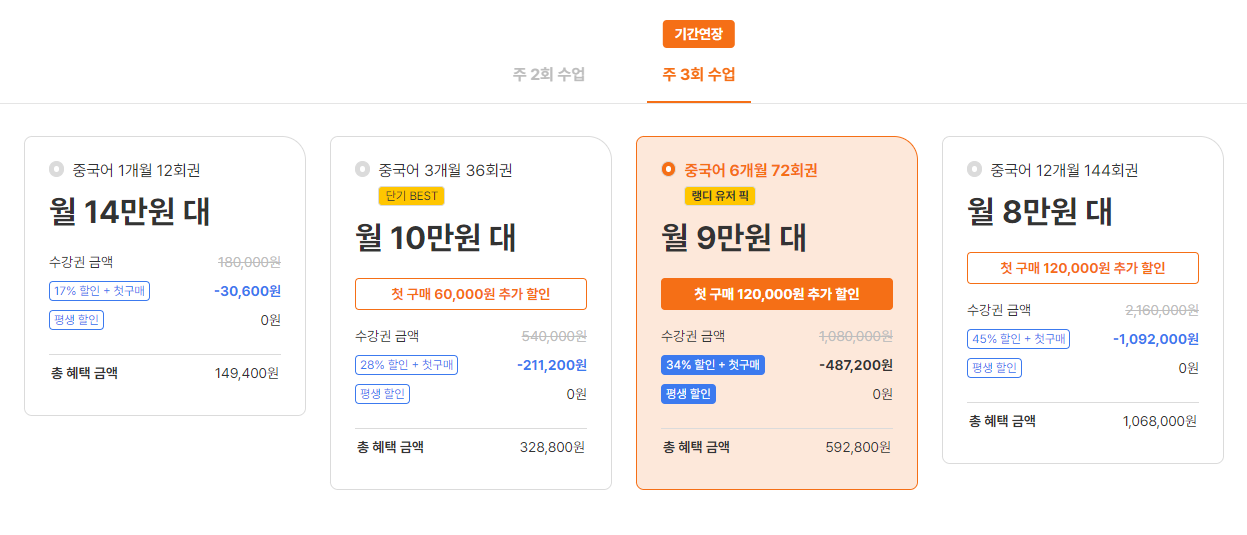This screenshot has height=535, width=1247.
Task: Click 평생 할인 tag in the 12개월 card
Action: tap(994, 368)
